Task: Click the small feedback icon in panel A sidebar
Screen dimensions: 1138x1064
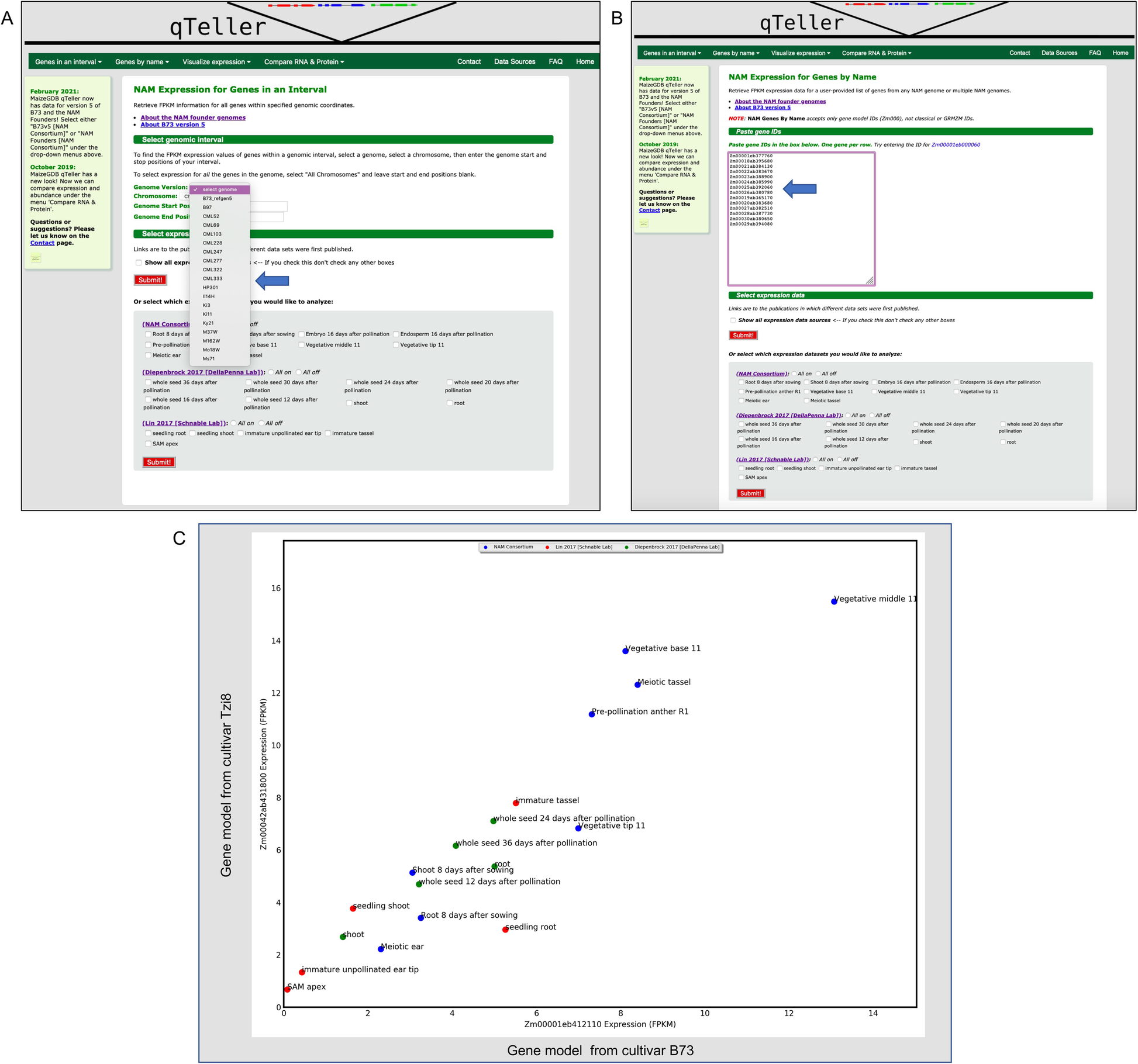Action: [36, 258]
